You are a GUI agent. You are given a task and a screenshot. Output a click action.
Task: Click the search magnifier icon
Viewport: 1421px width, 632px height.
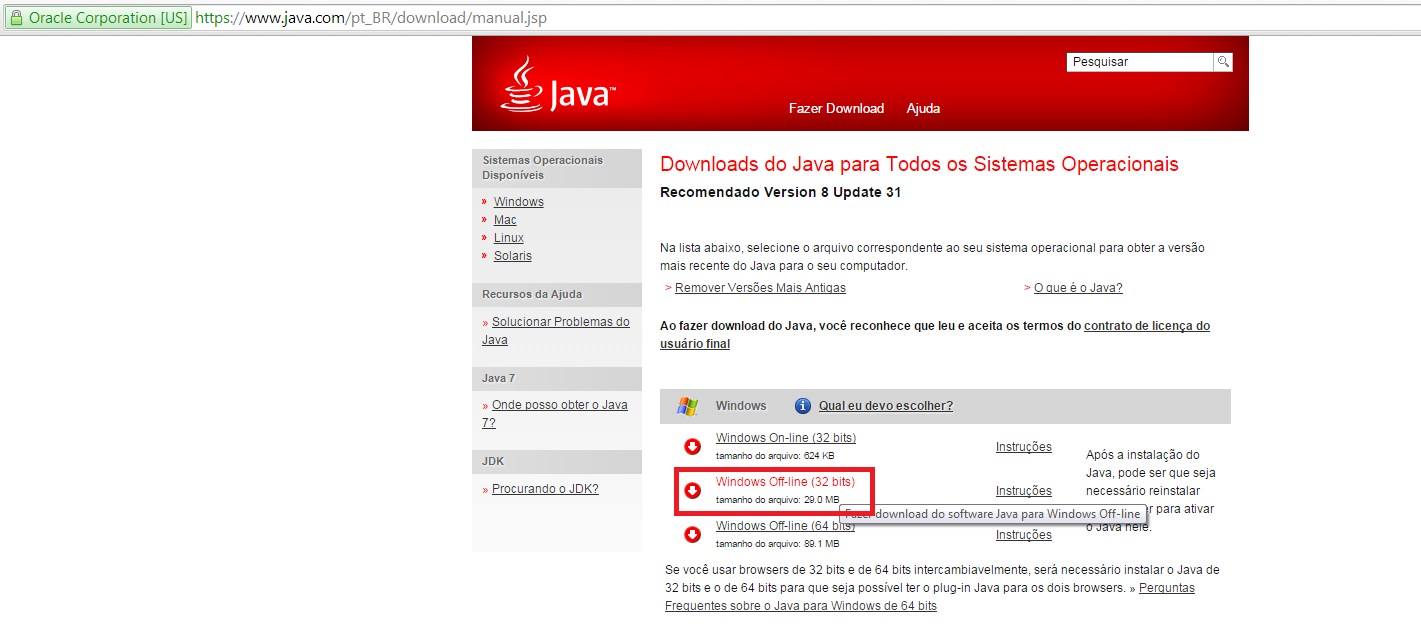pos(1223,62)
